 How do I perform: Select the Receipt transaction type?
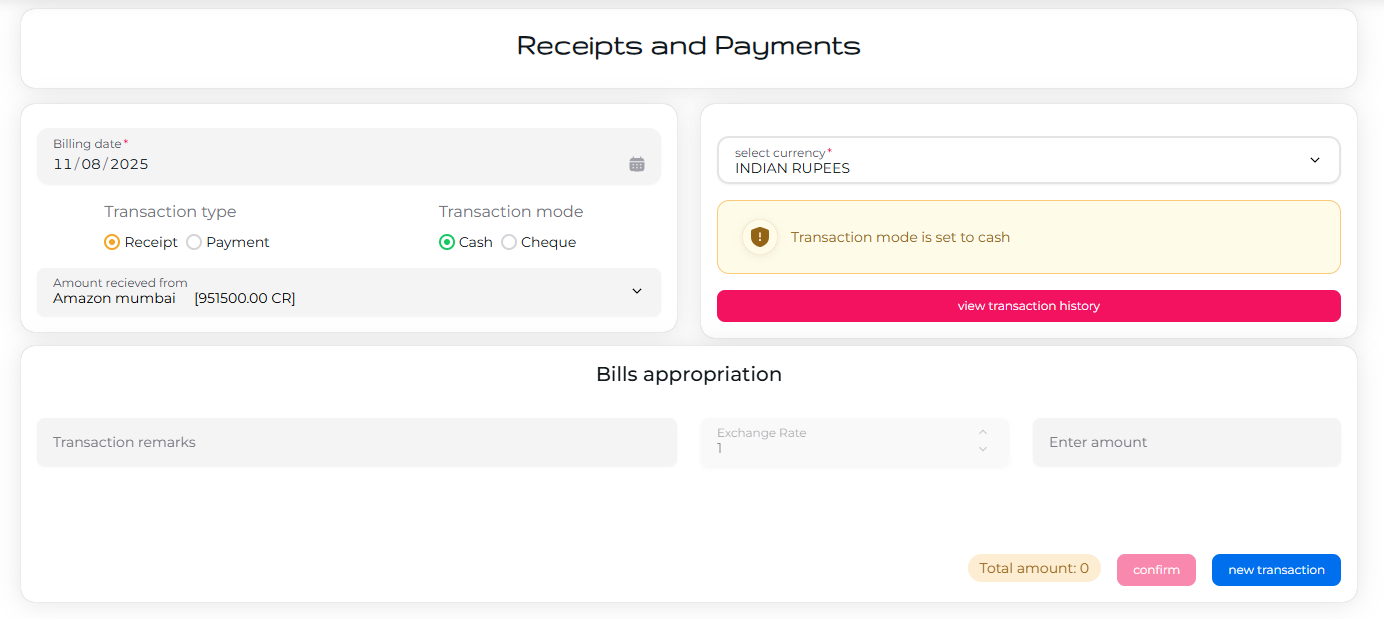click(x=111, y=241)
